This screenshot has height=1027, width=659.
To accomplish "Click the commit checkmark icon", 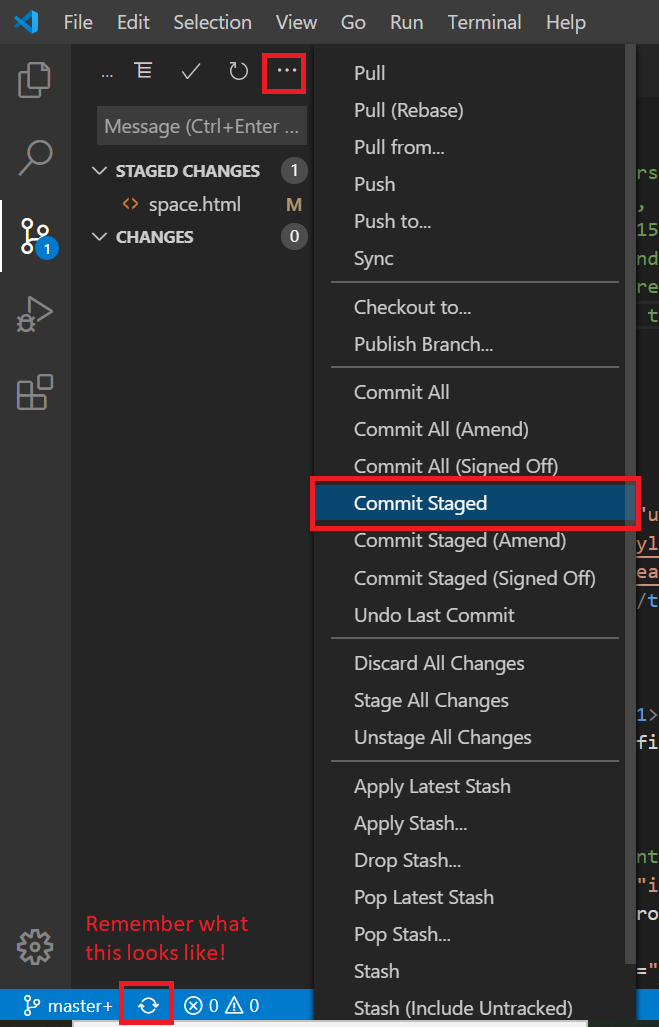I will tap(191, 71).
